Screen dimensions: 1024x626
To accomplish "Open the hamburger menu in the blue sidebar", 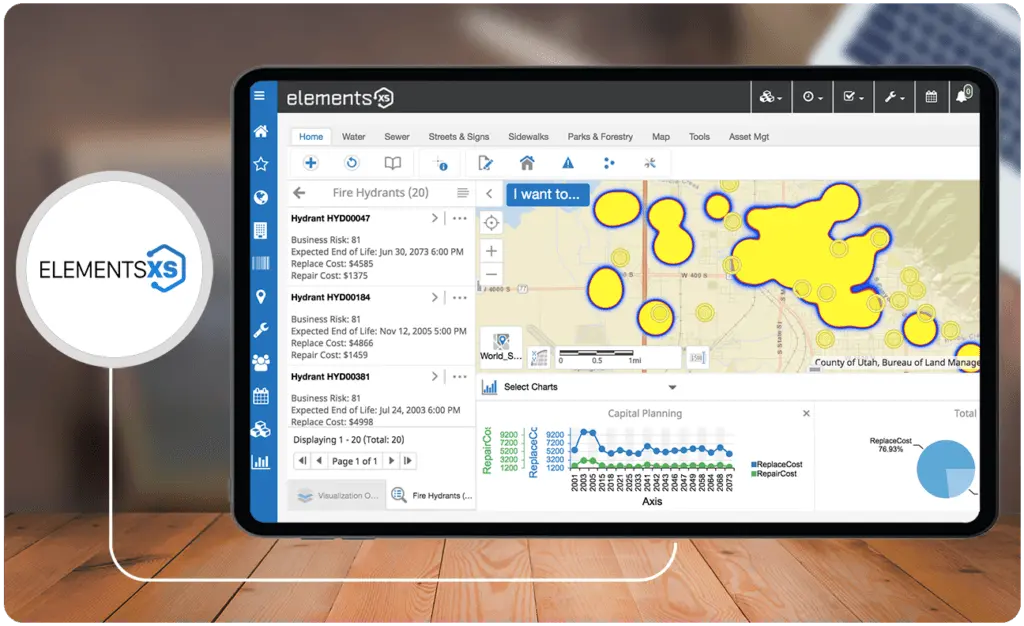I will pos(259,95).
